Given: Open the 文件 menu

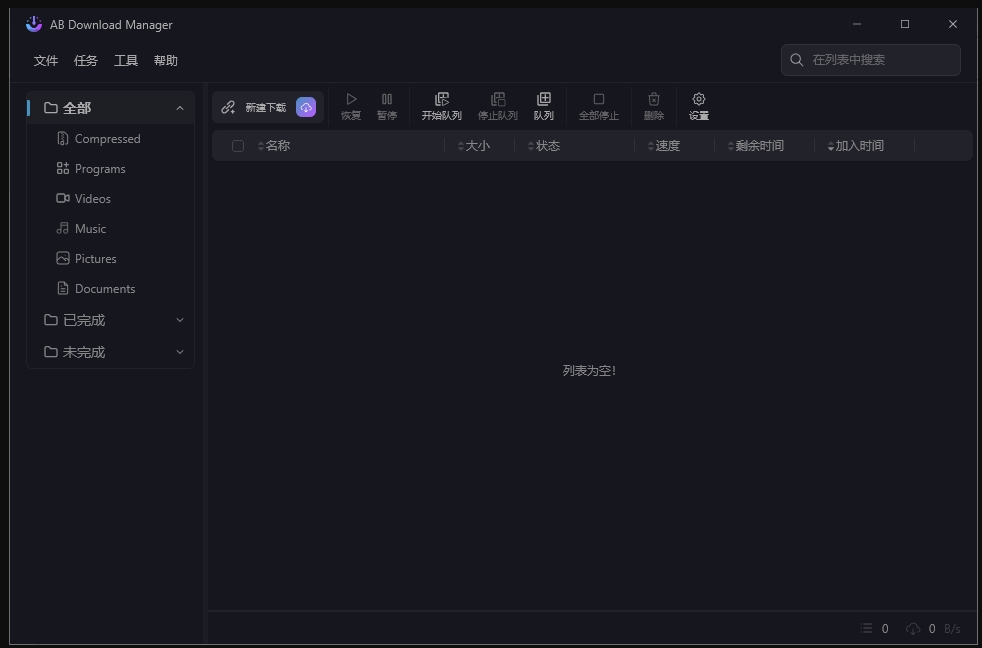Looking at the screenshot, I should click(x=46, y=61).
